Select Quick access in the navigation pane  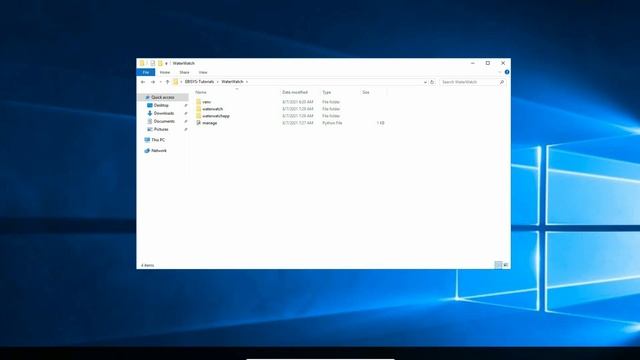pos(162,98)
